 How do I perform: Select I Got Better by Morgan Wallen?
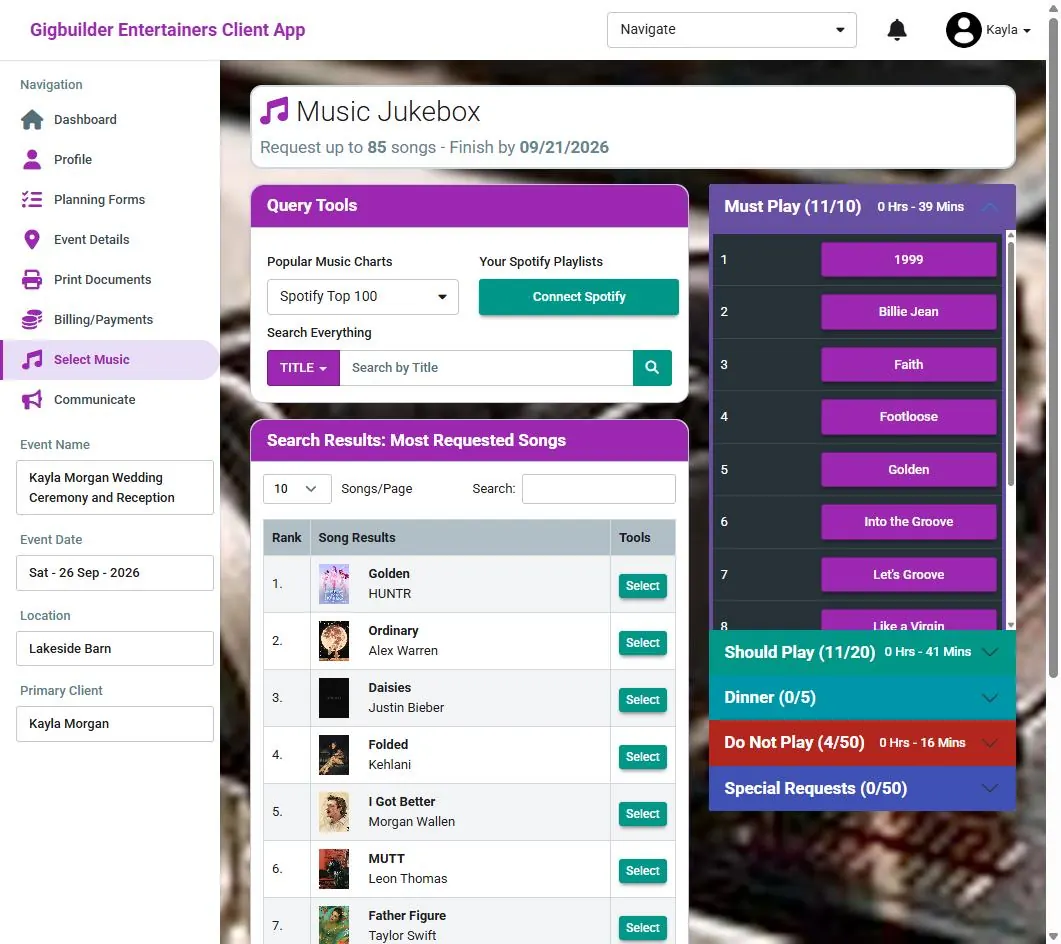(x=642, y=813)
